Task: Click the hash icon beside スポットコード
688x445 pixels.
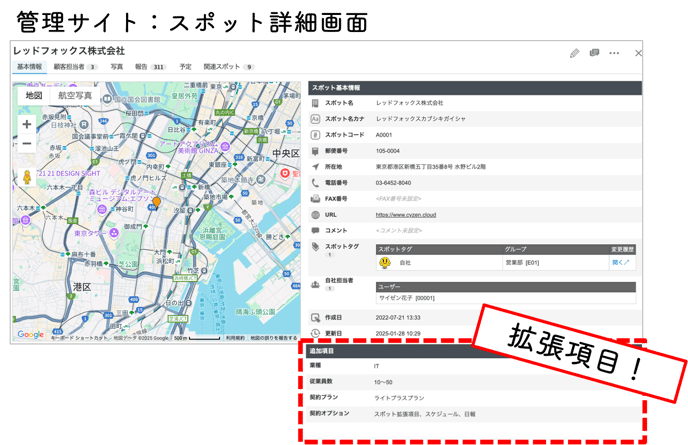Action: [x=315, y=135]
